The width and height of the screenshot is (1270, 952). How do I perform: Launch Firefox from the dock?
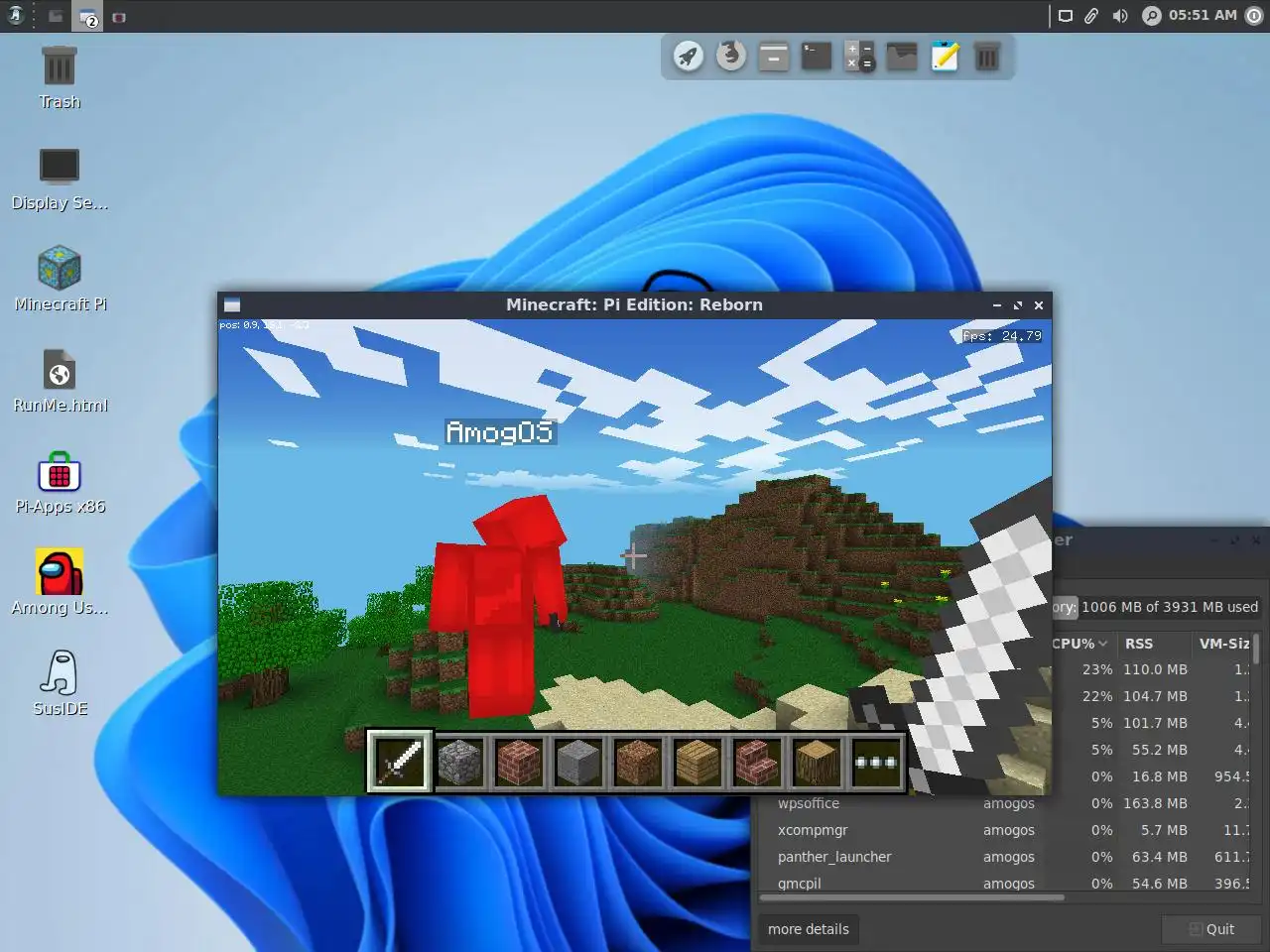coord(731,56)
